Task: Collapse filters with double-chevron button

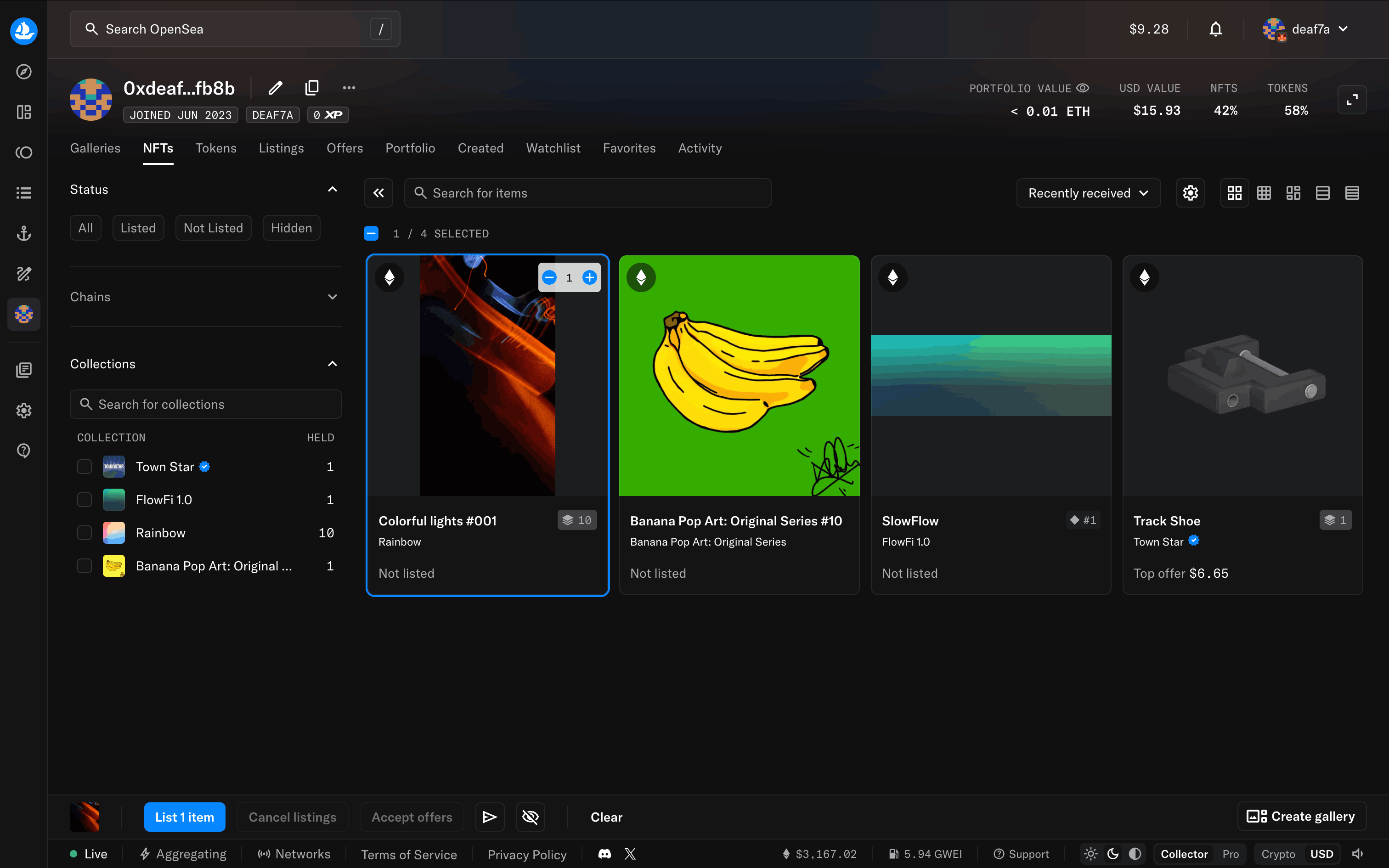Action: pos(378,193)
